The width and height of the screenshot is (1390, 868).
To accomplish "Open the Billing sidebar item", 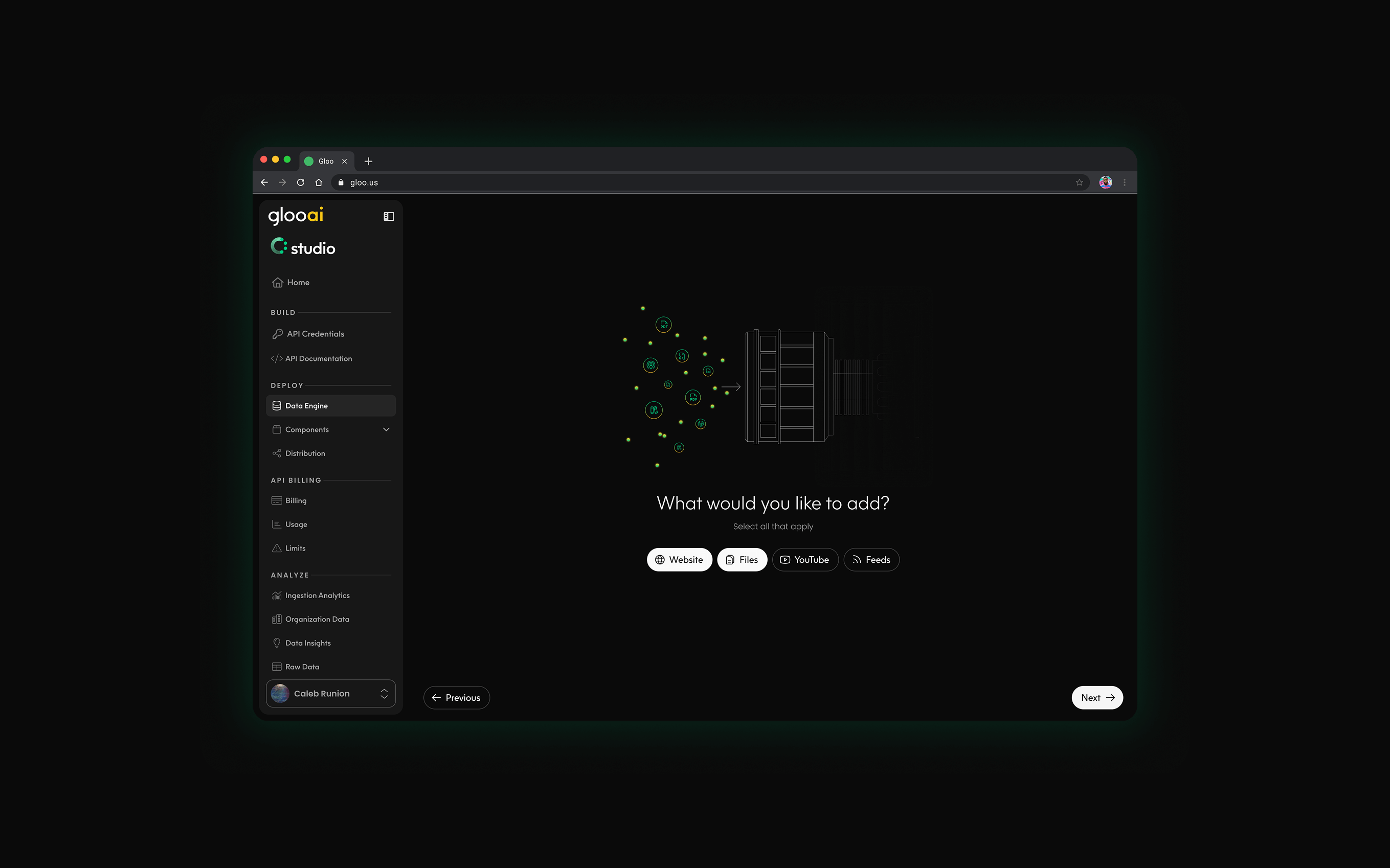I will coord(296,500).
